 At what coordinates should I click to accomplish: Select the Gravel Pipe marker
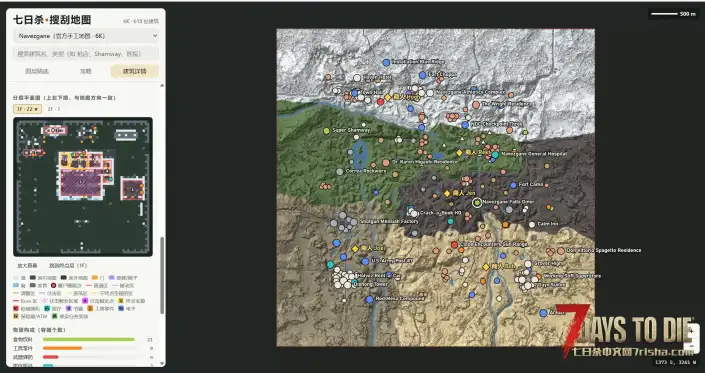528,264
